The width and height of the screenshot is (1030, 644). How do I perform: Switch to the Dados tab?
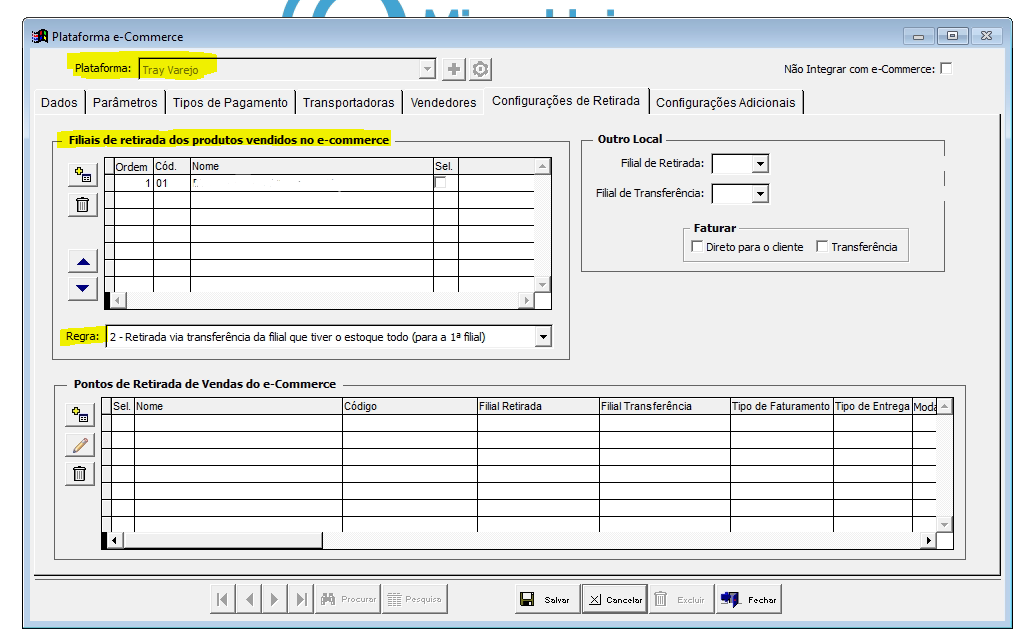pos(59,103)
